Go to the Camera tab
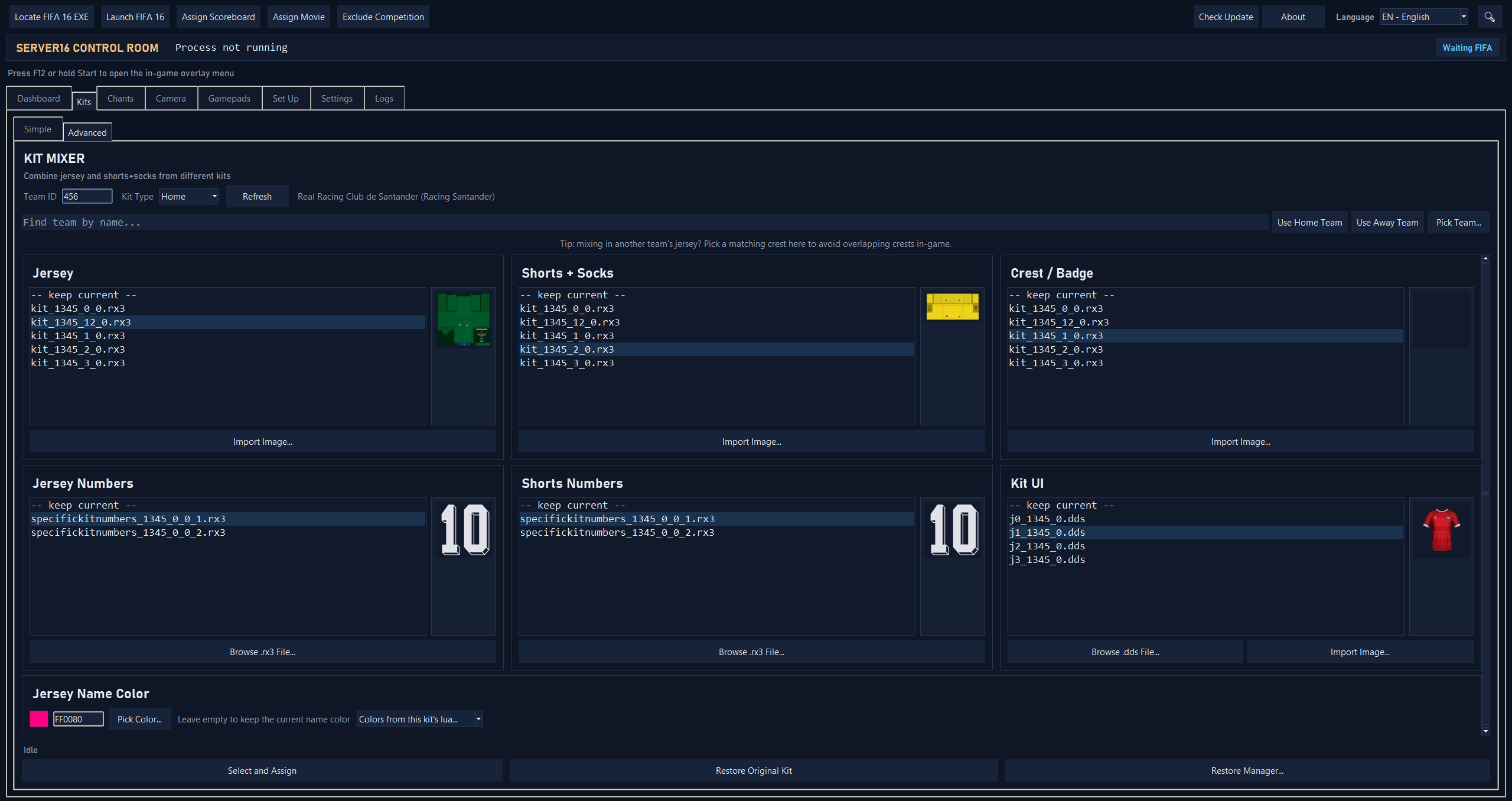The height and width of the screenshot is (801, 1512). (x=171, y=98)
